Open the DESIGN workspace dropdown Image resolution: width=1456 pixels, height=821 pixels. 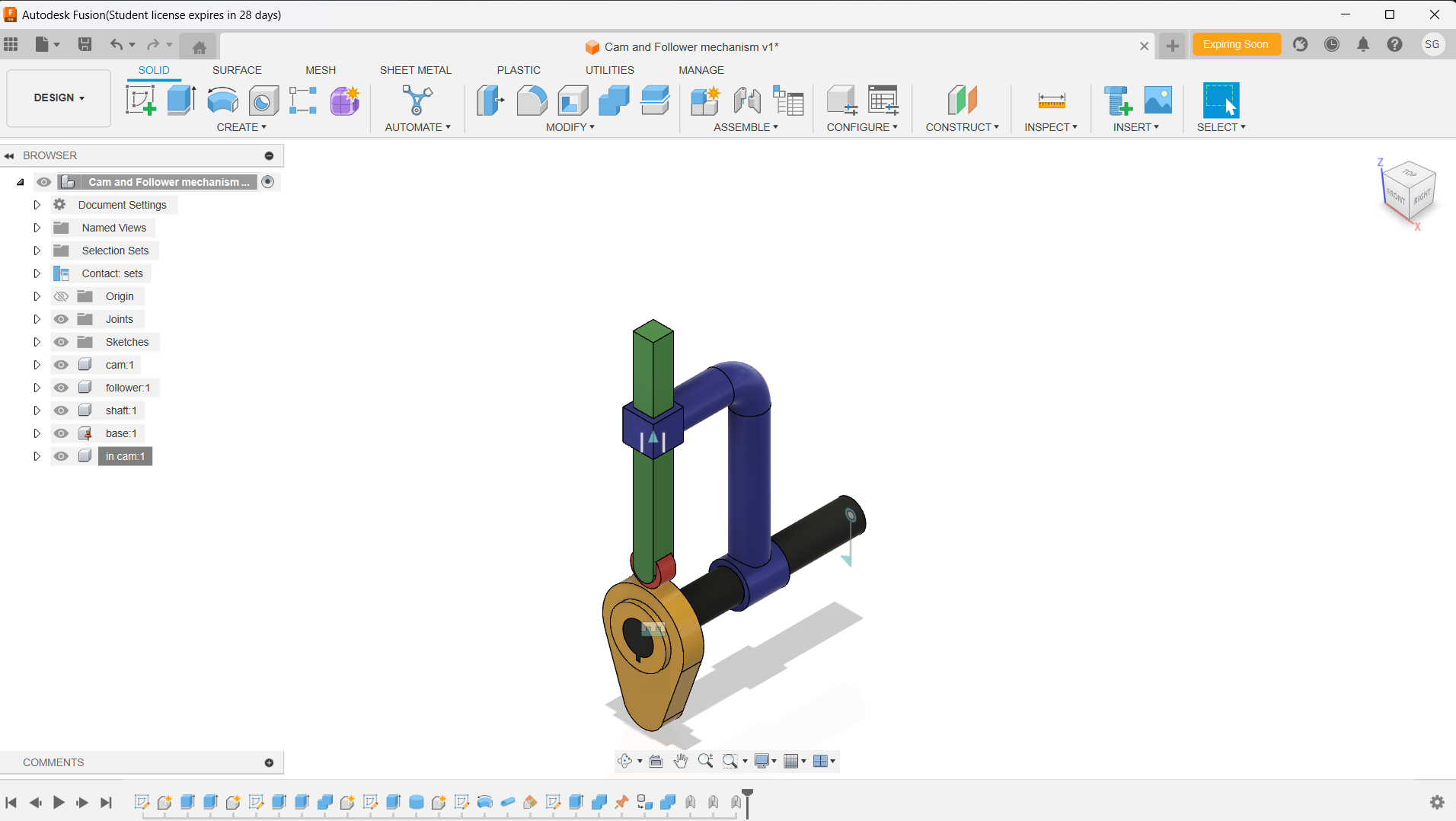point(59,97)
